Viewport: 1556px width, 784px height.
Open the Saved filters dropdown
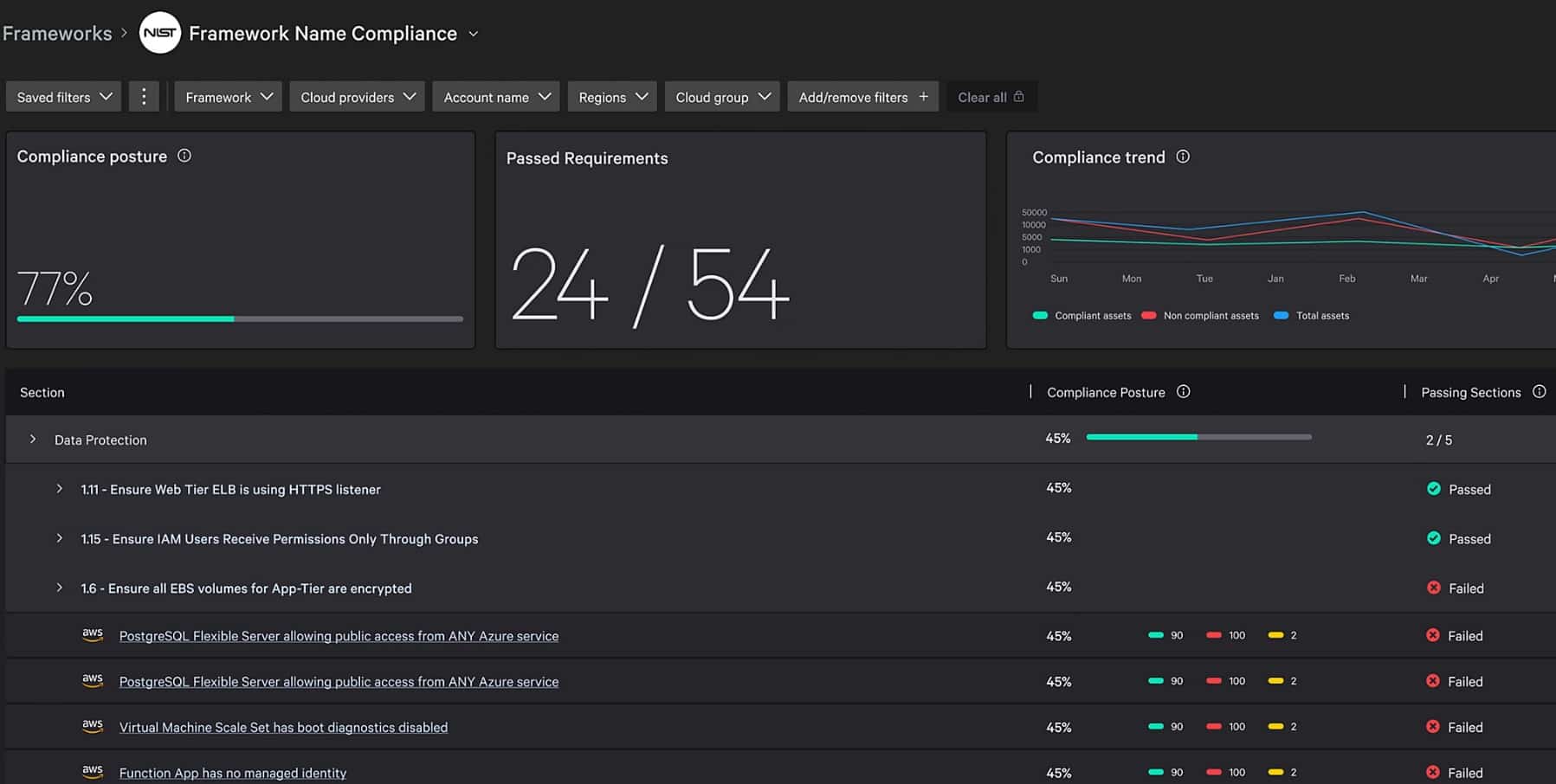point(63,97)
